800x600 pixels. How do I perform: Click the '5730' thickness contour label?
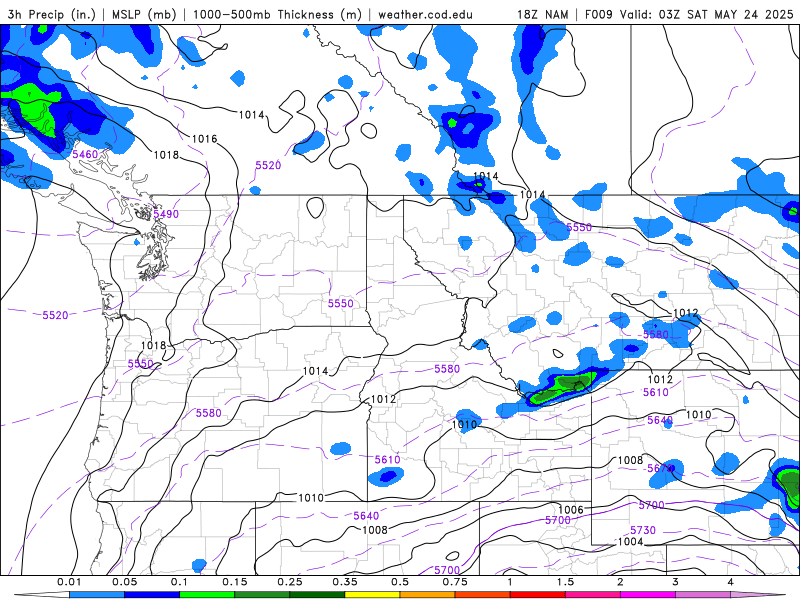pos(643,530)
